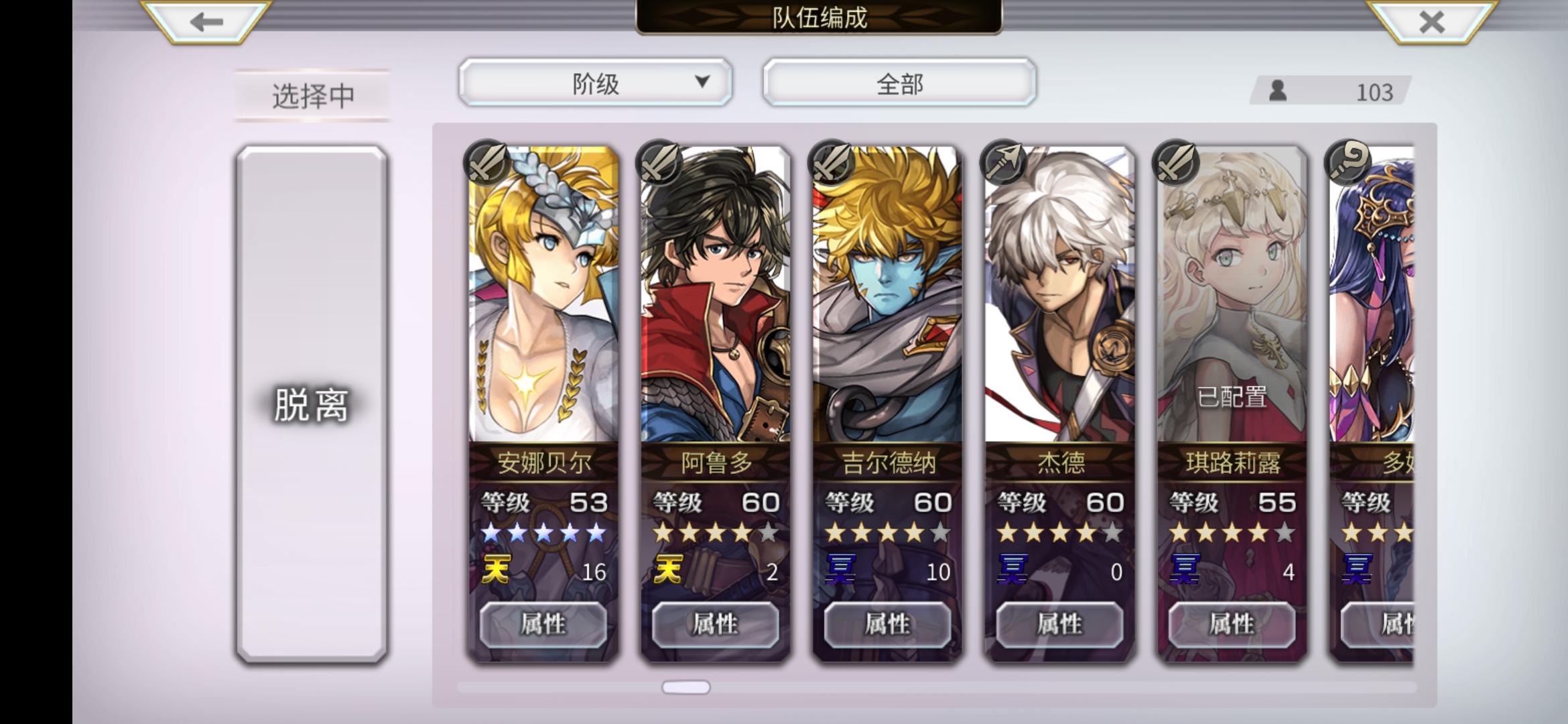Open 属性 for 吉尔德纳
1568x724 pixels.
pyautogui.click(x=888, y=624)
